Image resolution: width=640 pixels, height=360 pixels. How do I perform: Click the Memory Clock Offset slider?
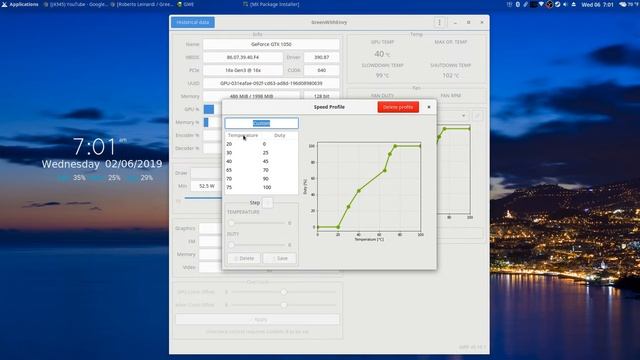(x=284, y=305)
